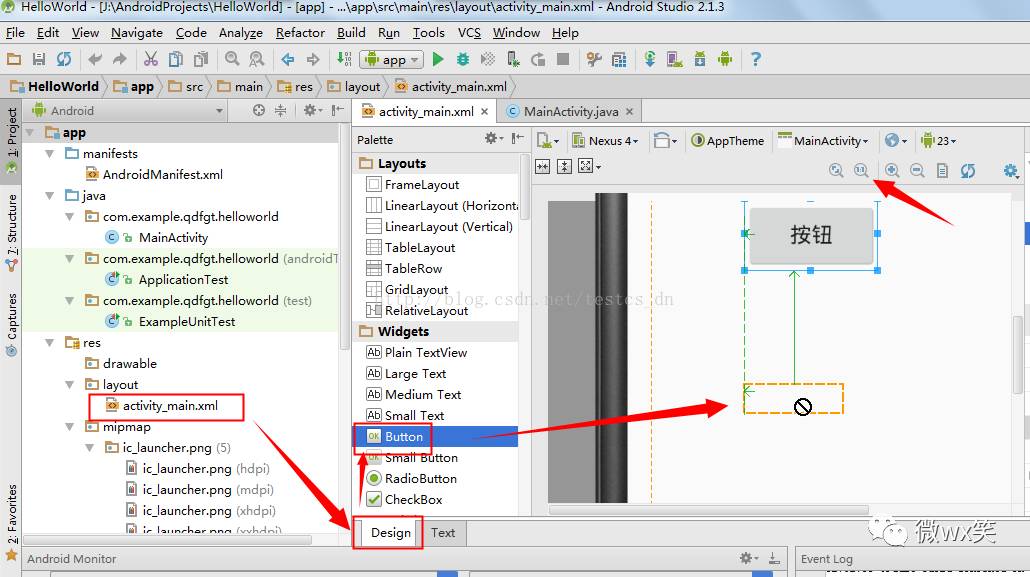
Task: Click the layout breadcrumb
Action: pyautogui.click(x=354, y=86)
